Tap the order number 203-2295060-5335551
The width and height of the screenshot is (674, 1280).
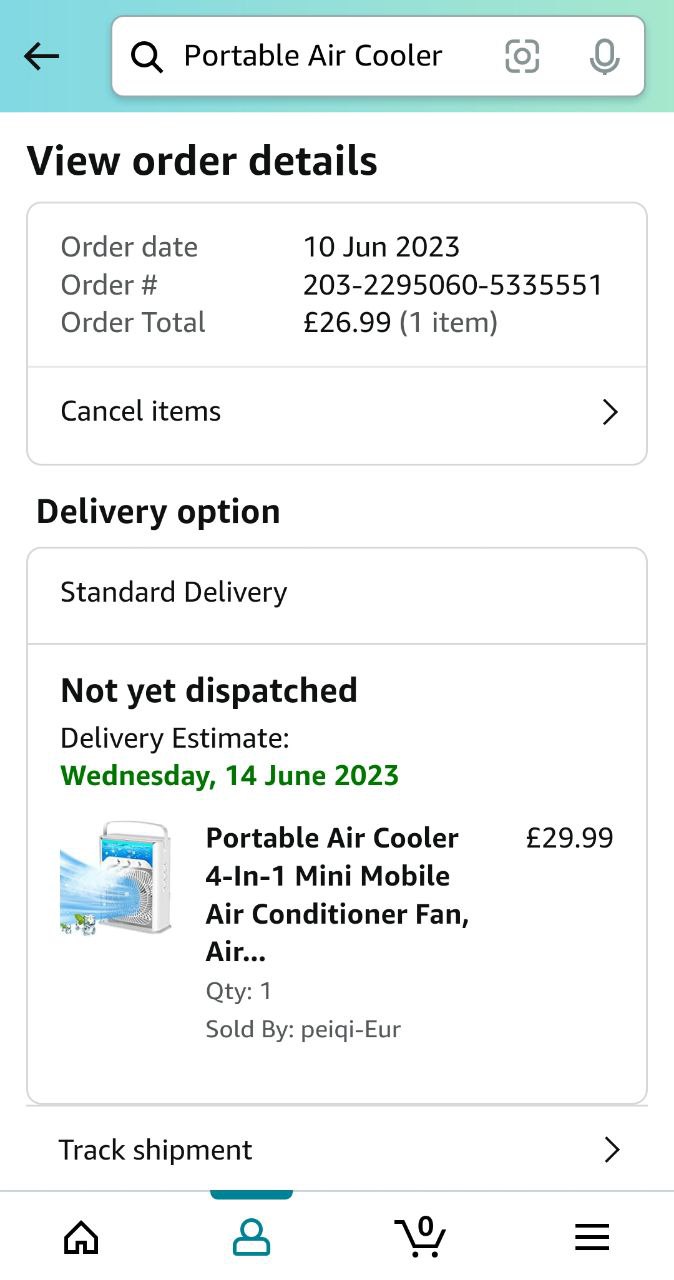click(x=452, y=285)
